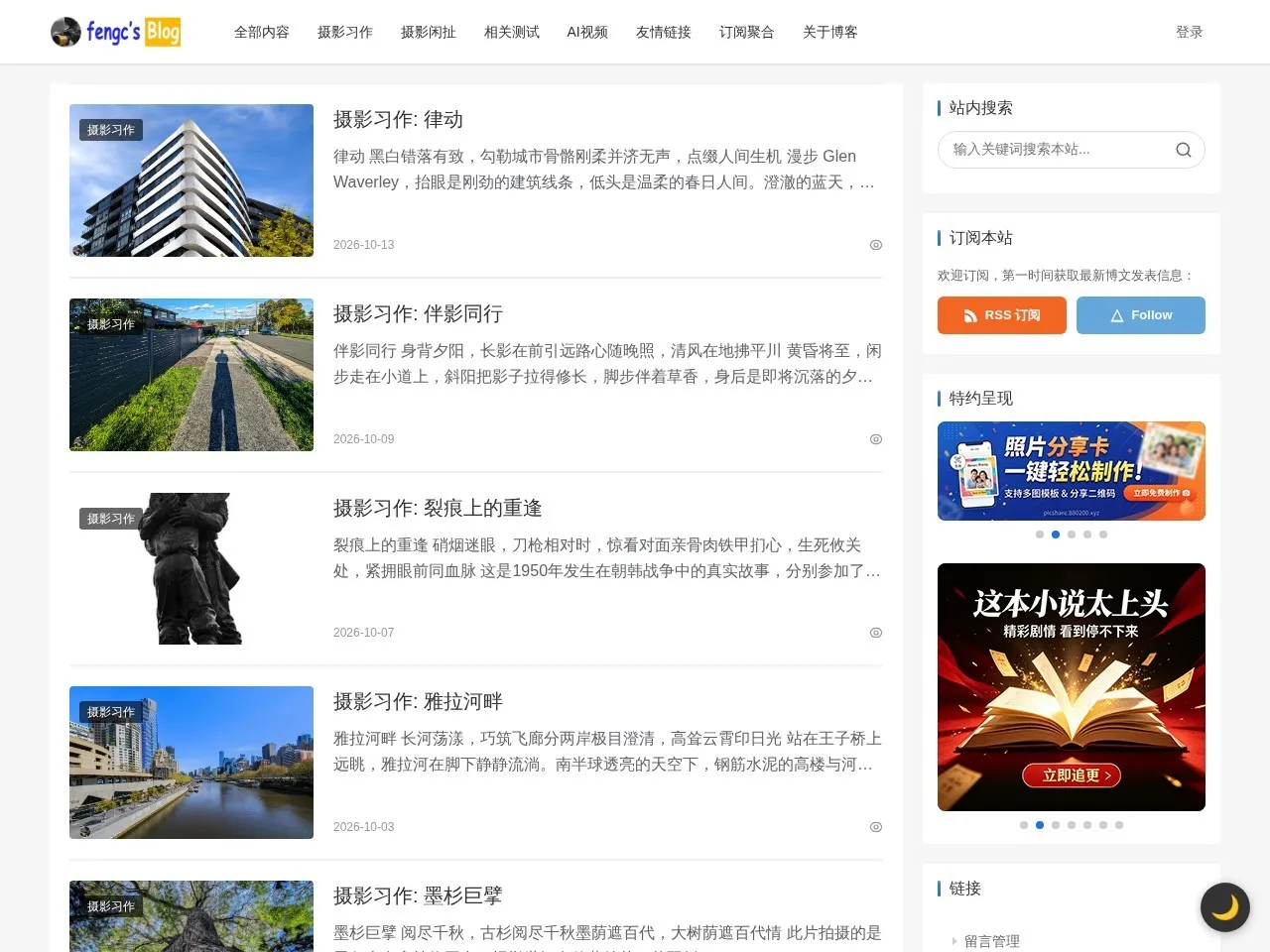This screenshot has height=952, width=1270.
Task: Click the 登录 login link
Action: [1190, 32]
